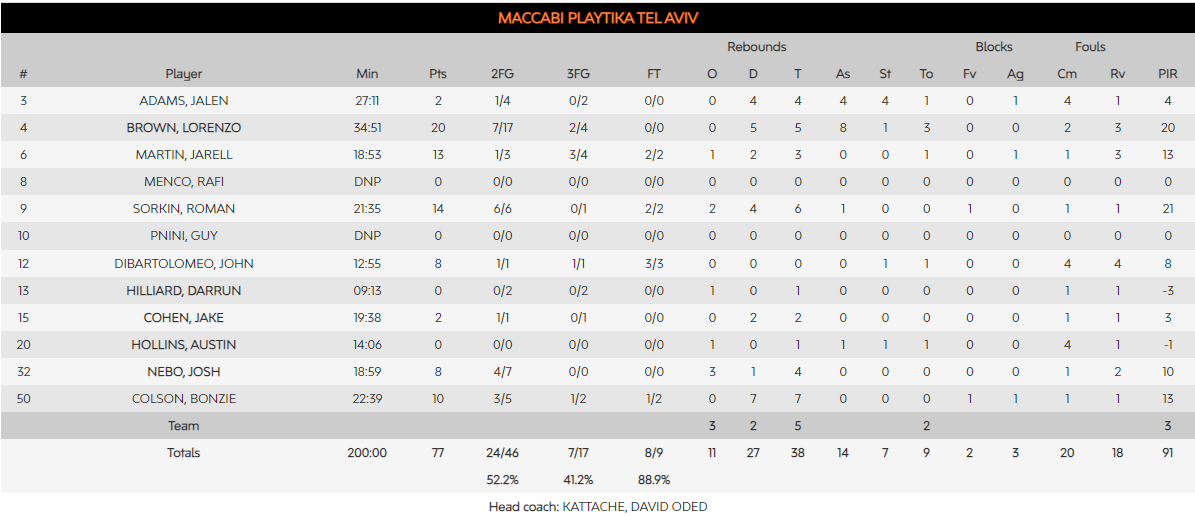Click the Totals row label
The height and width of the screenshot is (516, 1195).
tap(183, 453)
